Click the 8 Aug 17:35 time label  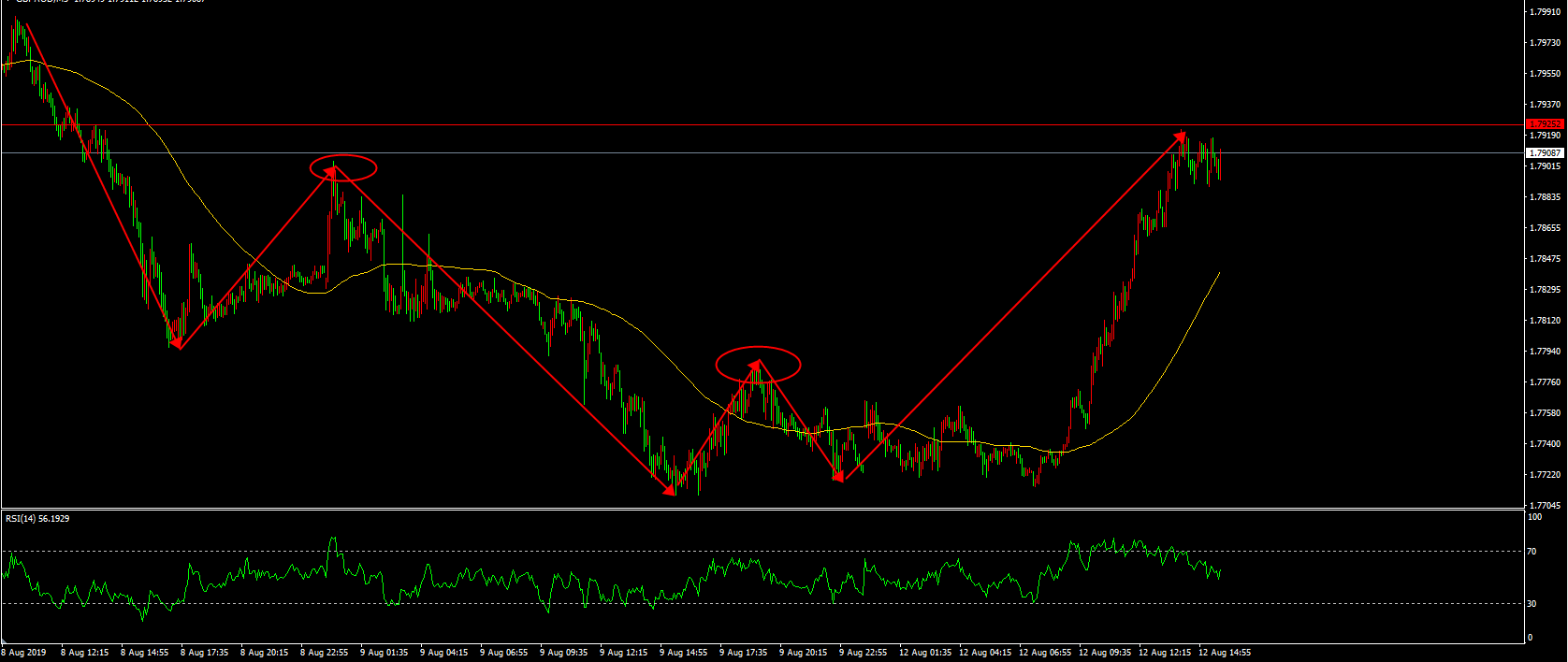pyautogui.click(x=205, y=653)
